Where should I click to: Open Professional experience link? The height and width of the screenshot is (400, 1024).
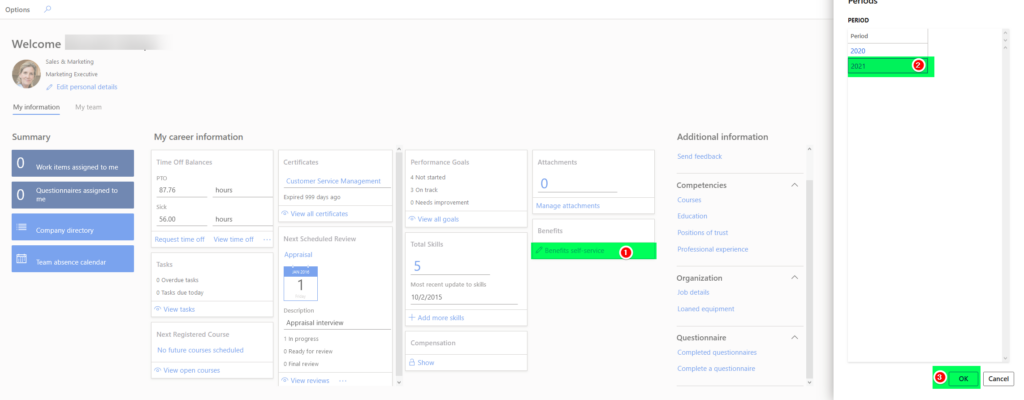point(712,249)
